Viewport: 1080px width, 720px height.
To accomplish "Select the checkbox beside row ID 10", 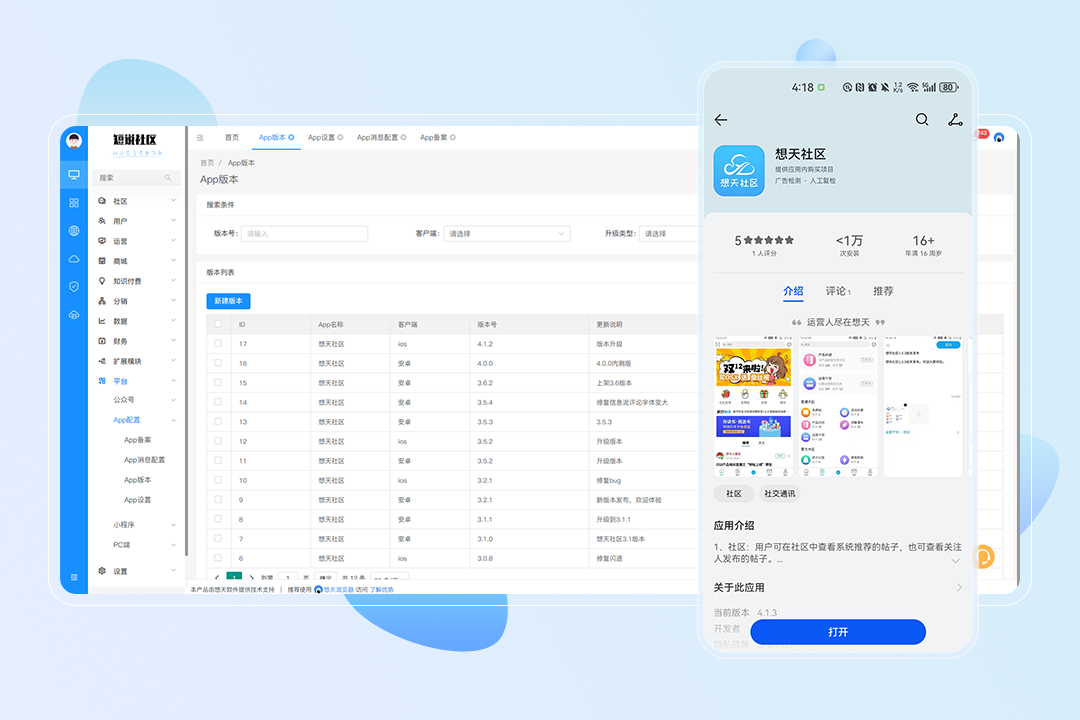I will [x=217, y=482].
